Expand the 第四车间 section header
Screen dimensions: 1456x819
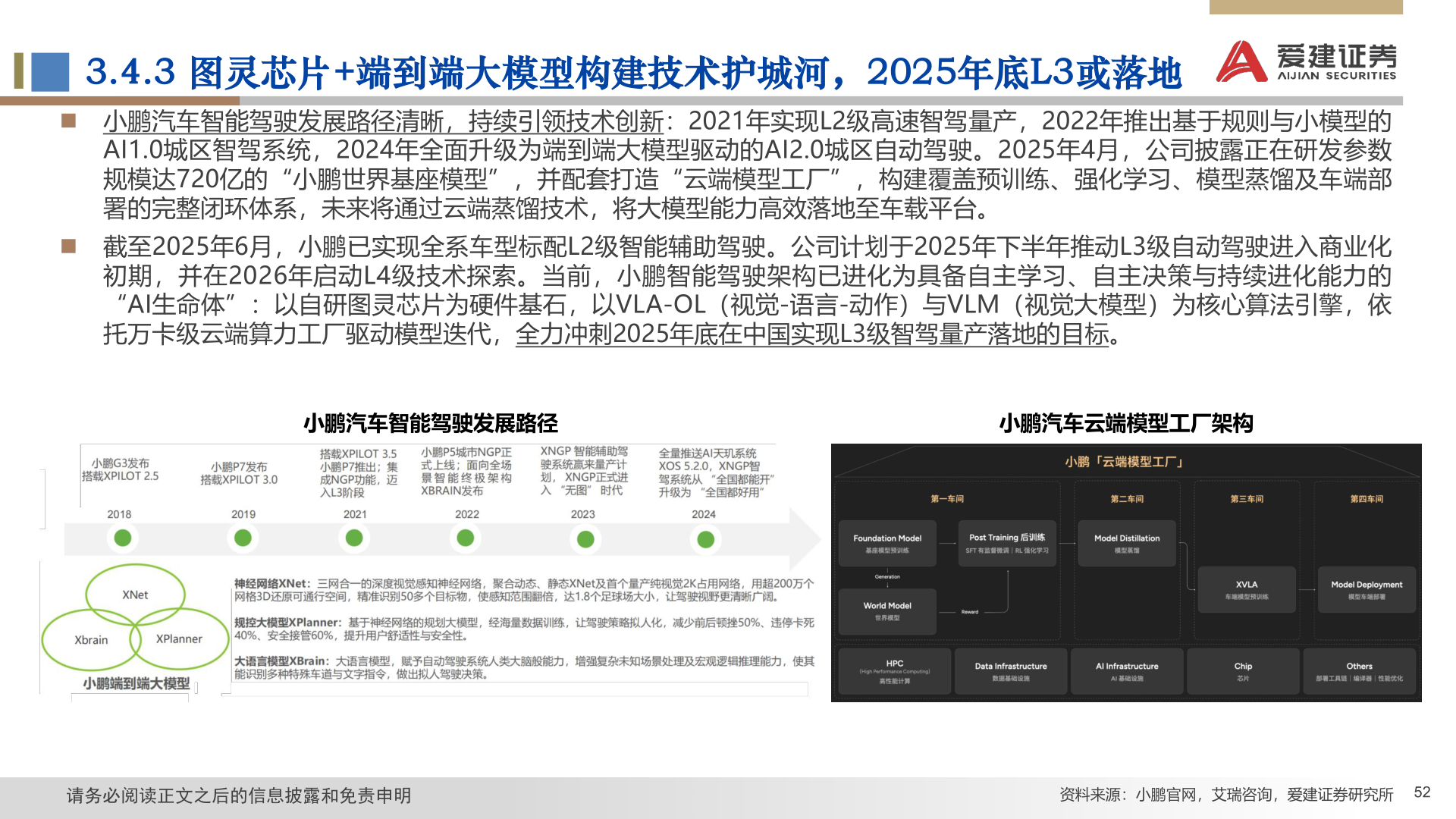click(1369, 499)
